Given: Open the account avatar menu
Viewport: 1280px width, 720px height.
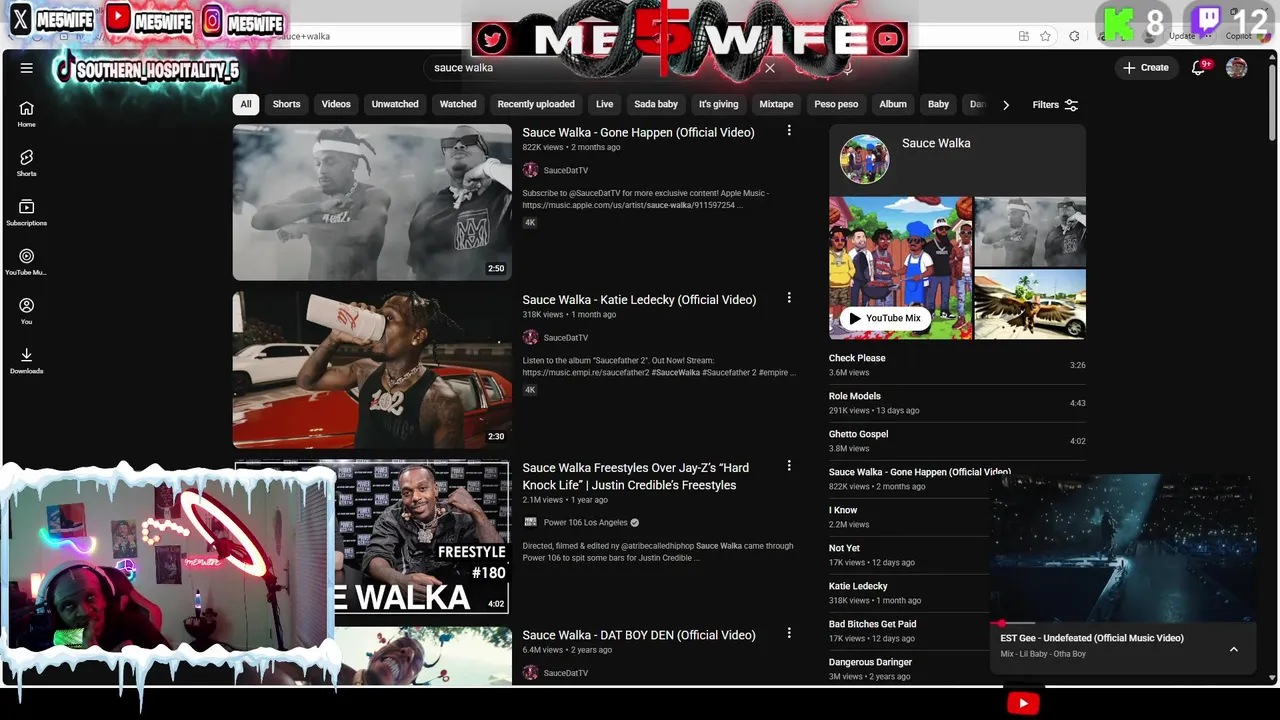Looking at the screenshot, I should tap(1237, 68).
